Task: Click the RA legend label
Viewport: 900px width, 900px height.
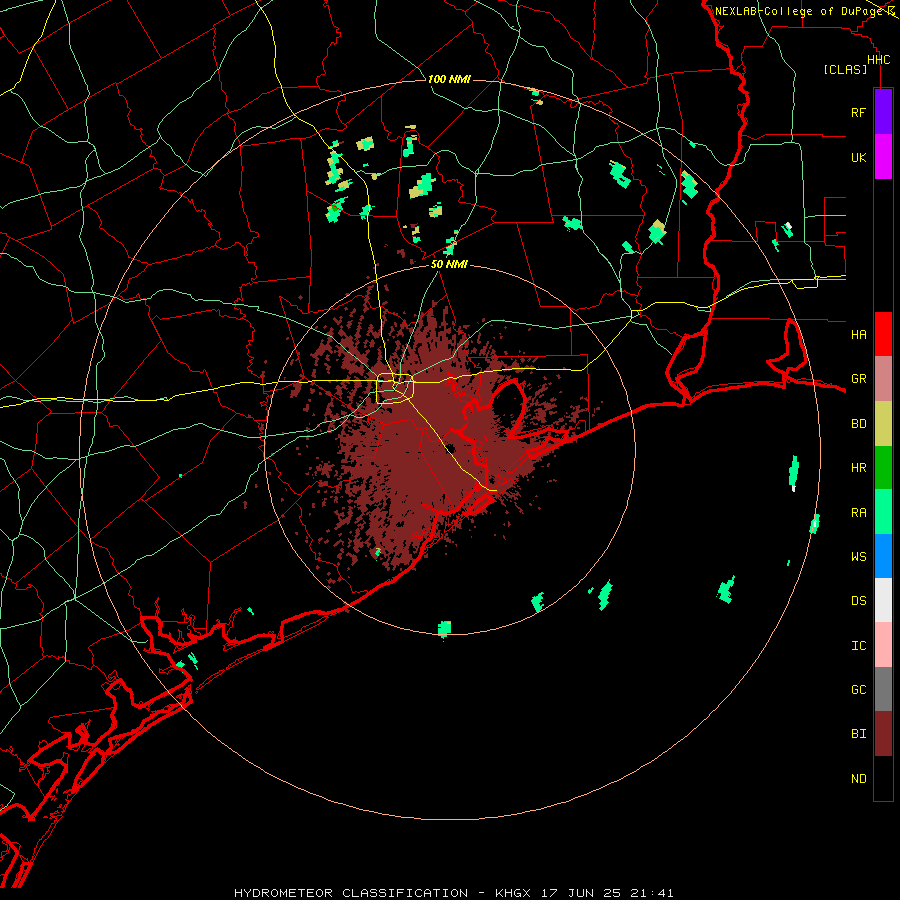Action: tap(858, 513)
